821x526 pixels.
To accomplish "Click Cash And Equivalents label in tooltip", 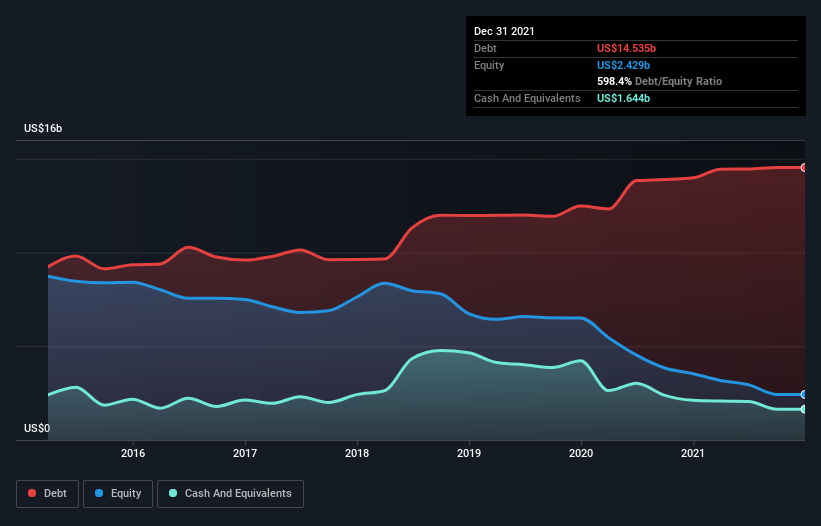I will point(527,98).
